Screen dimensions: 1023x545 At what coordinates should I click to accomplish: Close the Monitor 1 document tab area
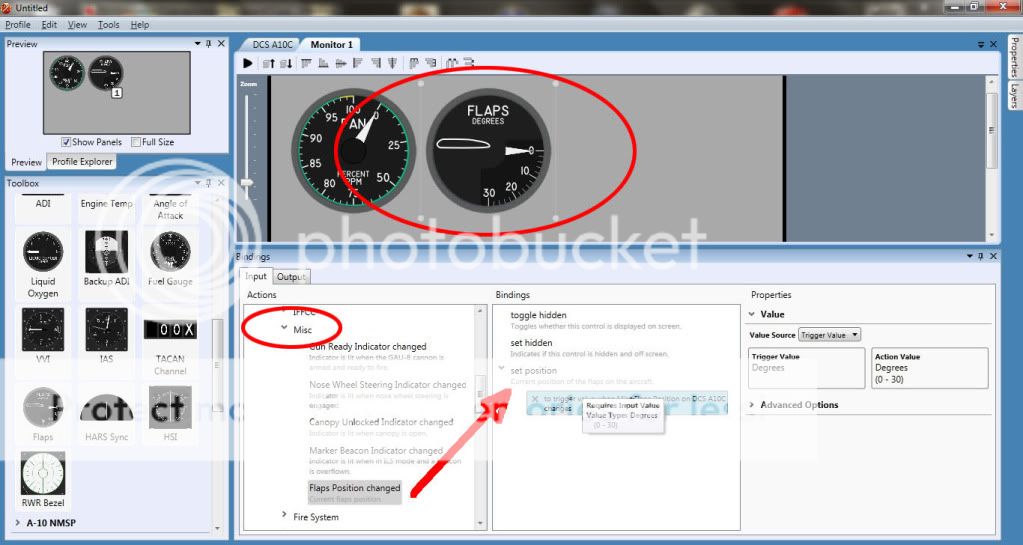coord(994,44)
